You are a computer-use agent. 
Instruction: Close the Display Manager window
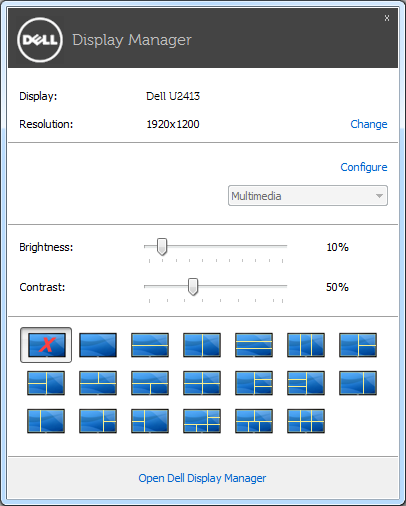(x=387, y=18)
